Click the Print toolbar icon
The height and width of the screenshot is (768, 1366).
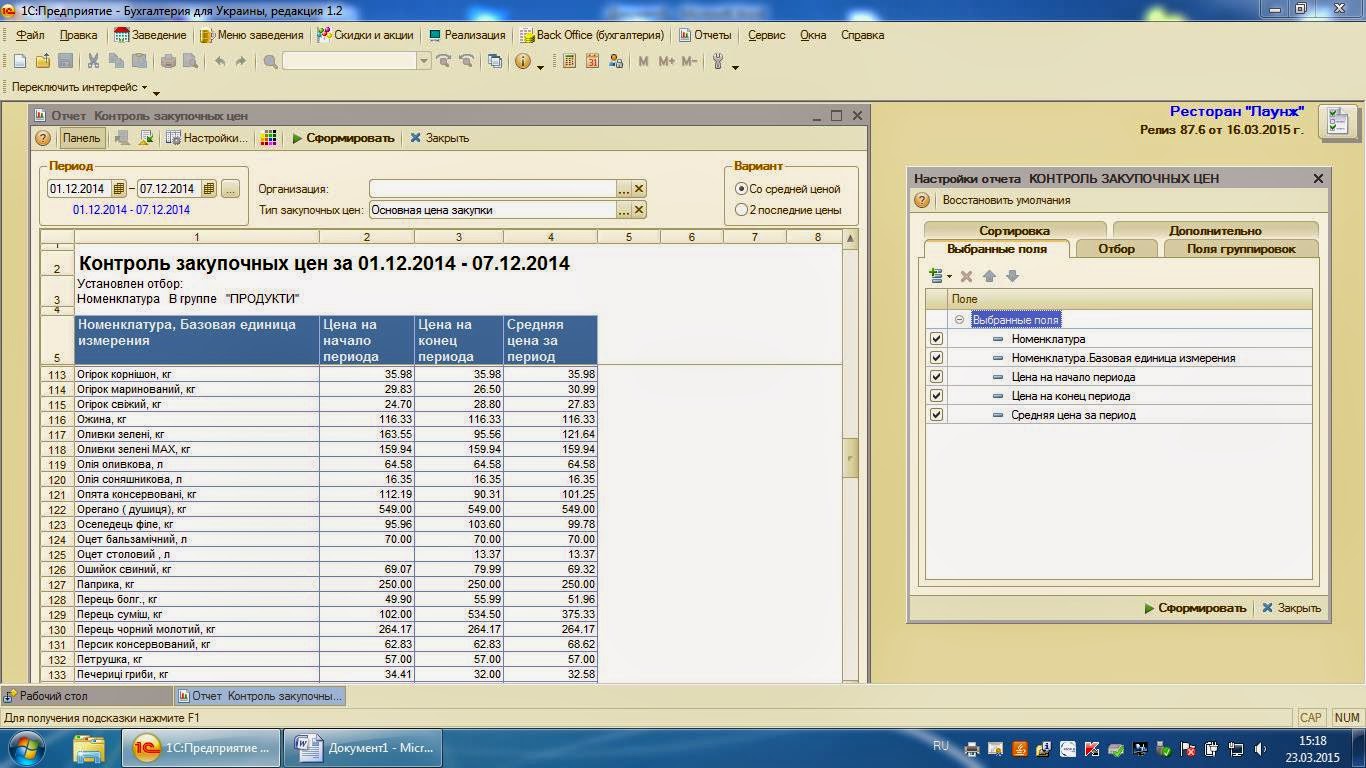pyautogui.click(x=169, y=61)
